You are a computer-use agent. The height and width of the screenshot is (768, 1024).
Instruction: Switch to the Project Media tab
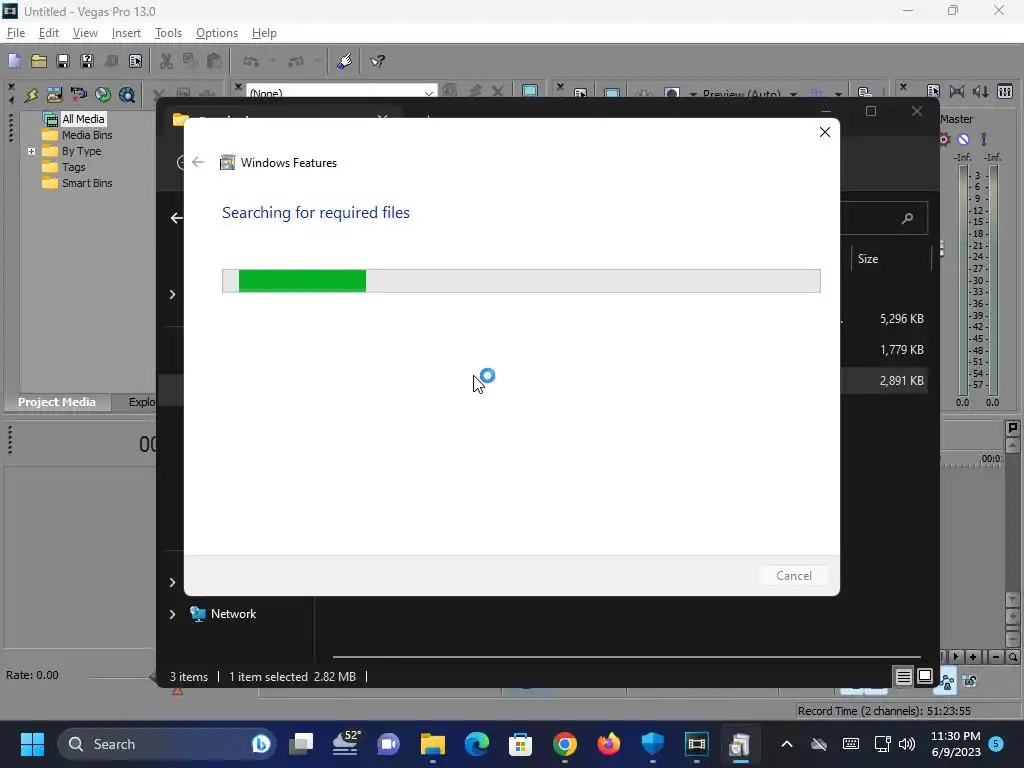(57, 402)
